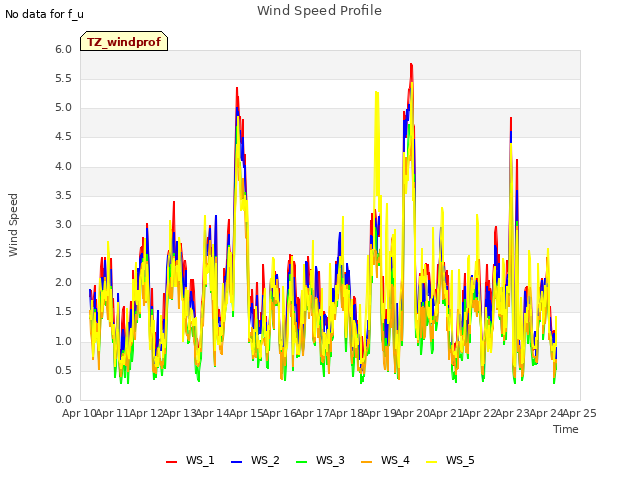640x480 pixels.
Task: Click the Wind Speed Profile chart title
Action: (319, 11)
